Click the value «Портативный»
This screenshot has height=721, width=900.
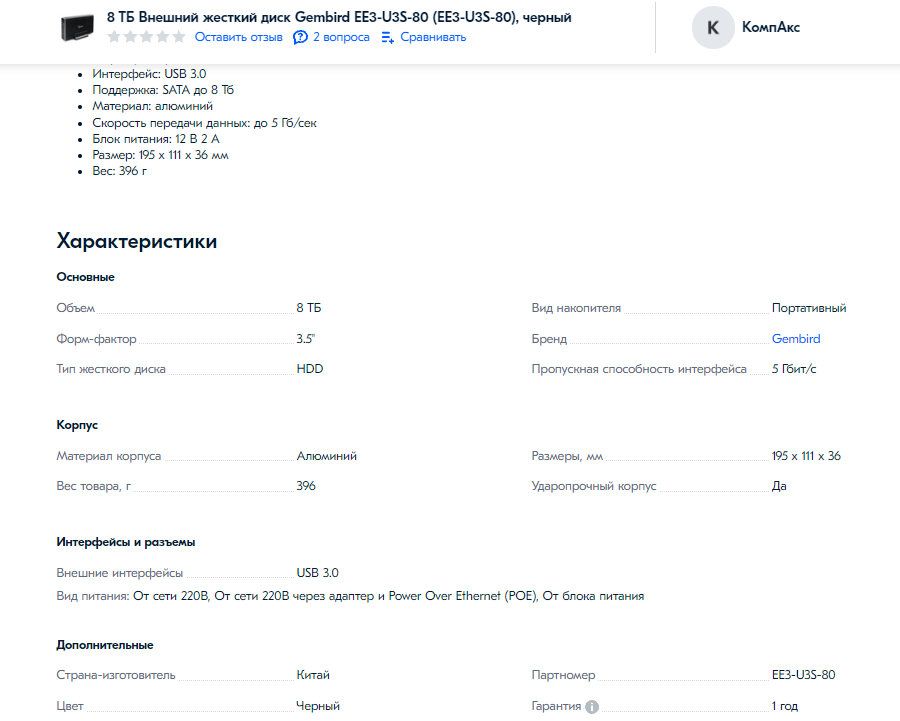click(809, 308)
